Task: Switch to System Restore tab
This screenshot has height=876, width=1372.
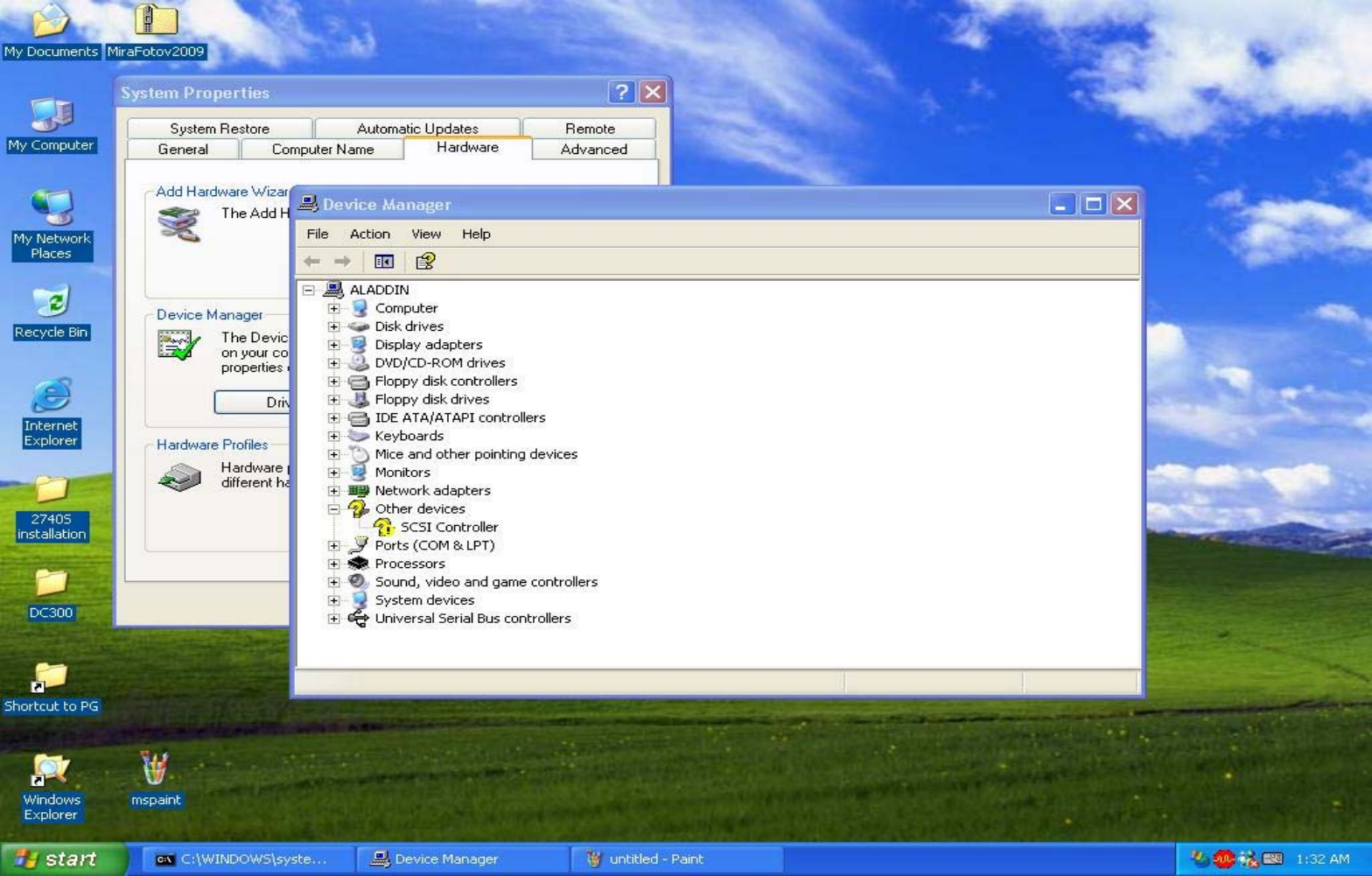Action: click(220, 128)
